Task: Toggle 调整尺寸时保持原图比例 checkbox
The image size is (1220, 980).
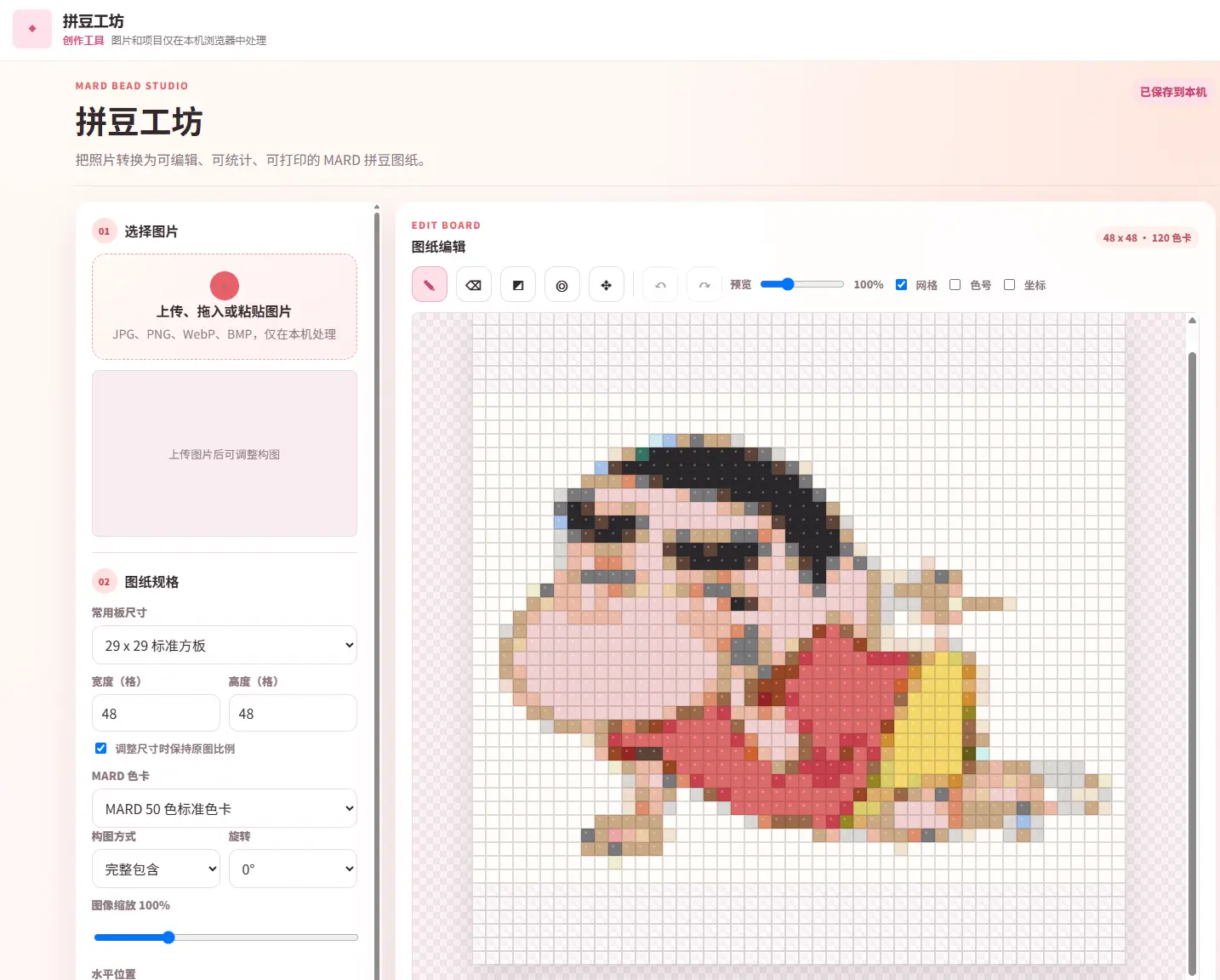Action: [101, 749]
